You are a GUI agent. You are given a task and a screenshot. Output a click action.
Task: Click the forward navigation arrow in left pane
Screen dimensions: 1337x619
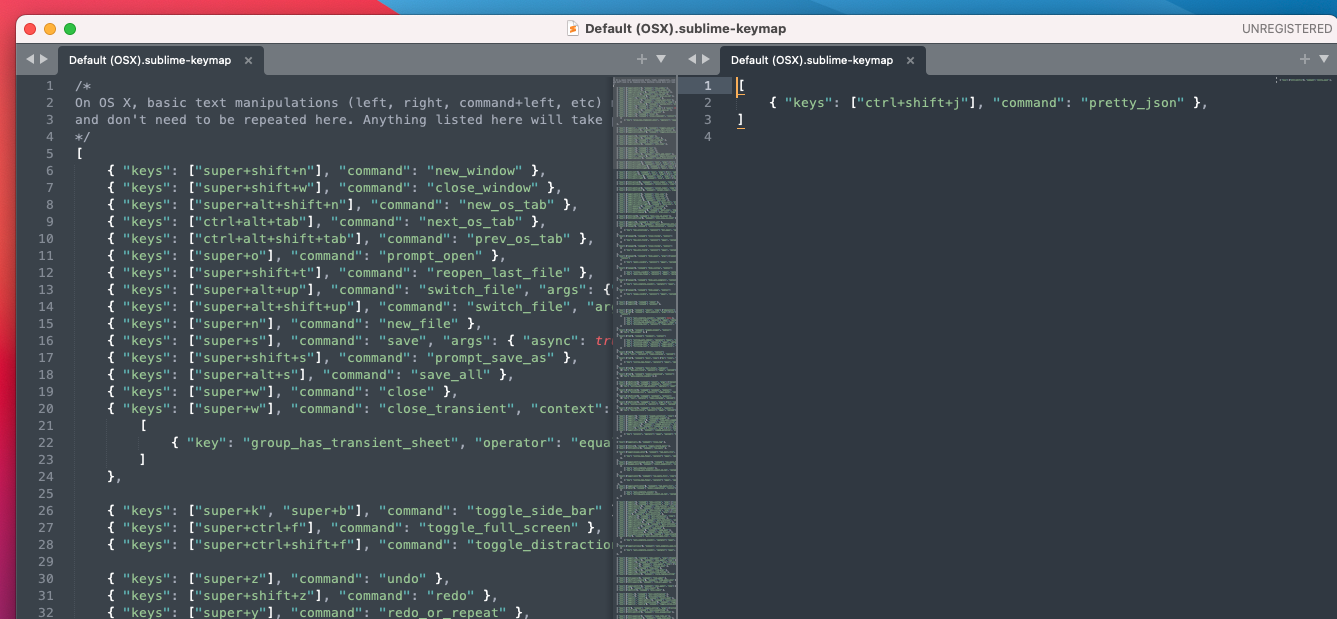43,59
